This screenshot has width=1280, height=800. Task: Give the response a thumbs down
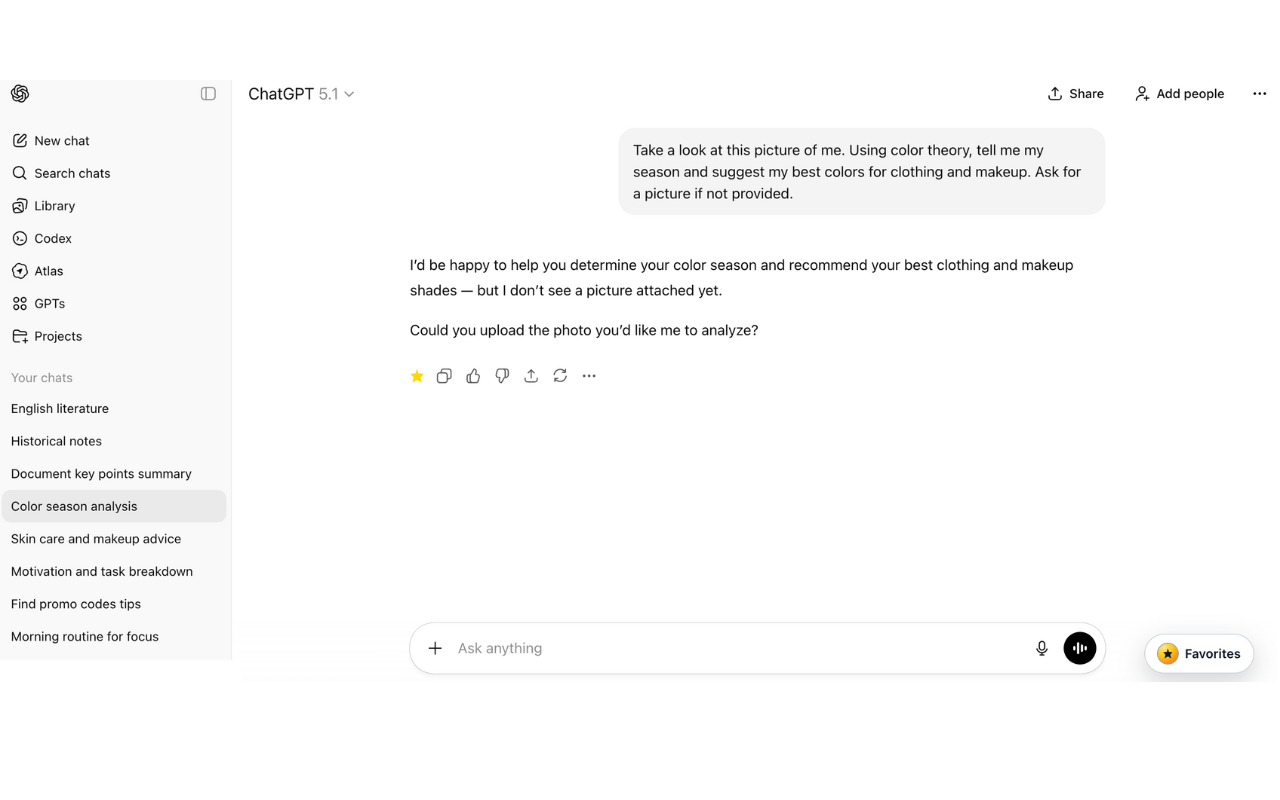502,375
